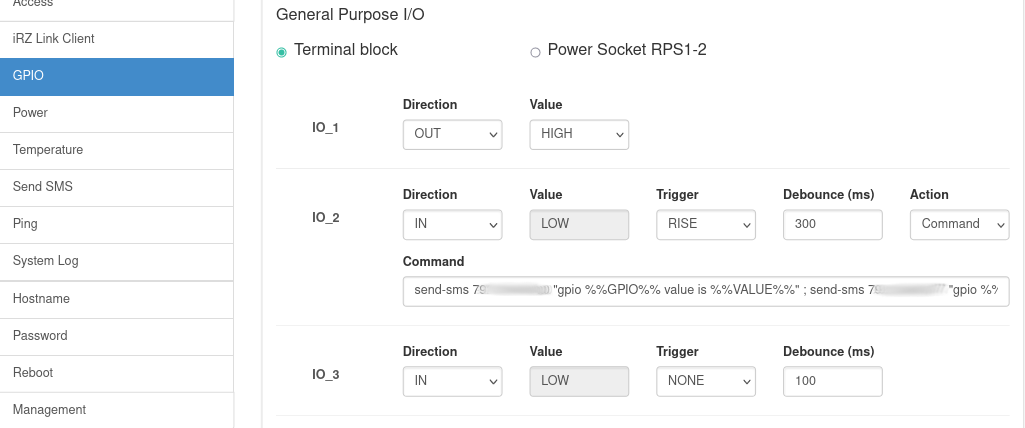Open the IO_1 Value dropdown showing HIGH
The image size is (1025, 428).
[x=579, y=134]
